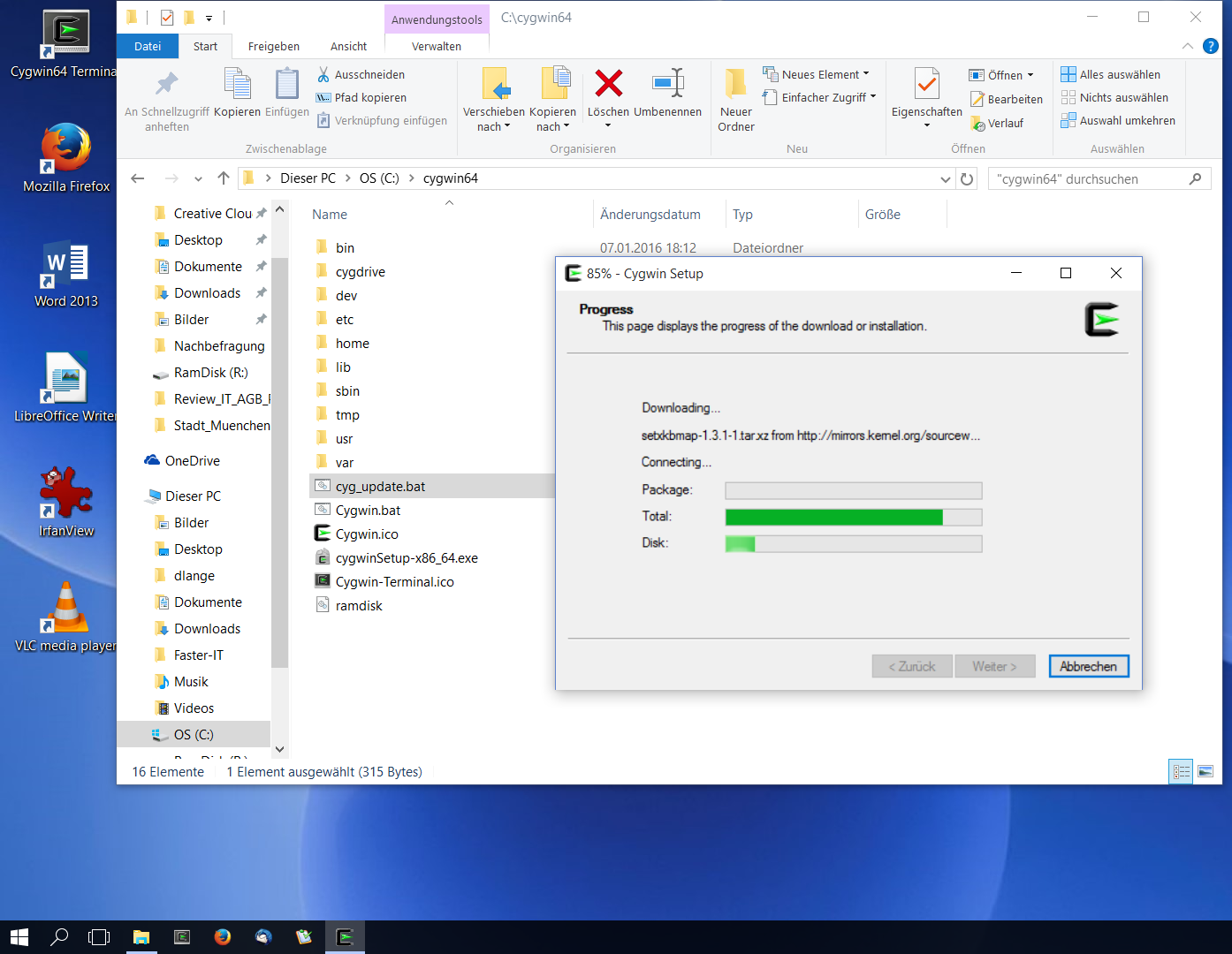Click the Kopieren clipboard icon

click(x=238, y=84)
